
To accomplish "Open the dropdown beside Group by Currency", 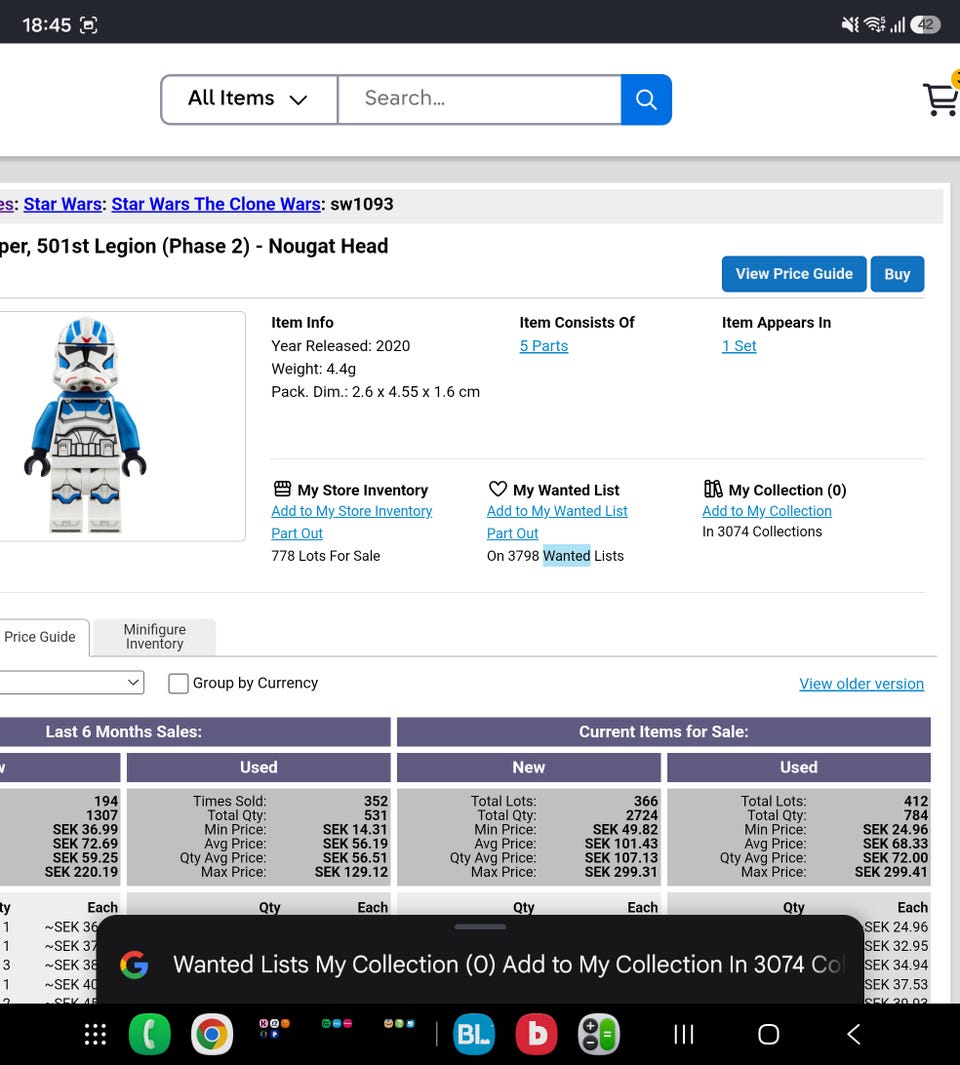I will pyautogui.click(x=71, y=682).
